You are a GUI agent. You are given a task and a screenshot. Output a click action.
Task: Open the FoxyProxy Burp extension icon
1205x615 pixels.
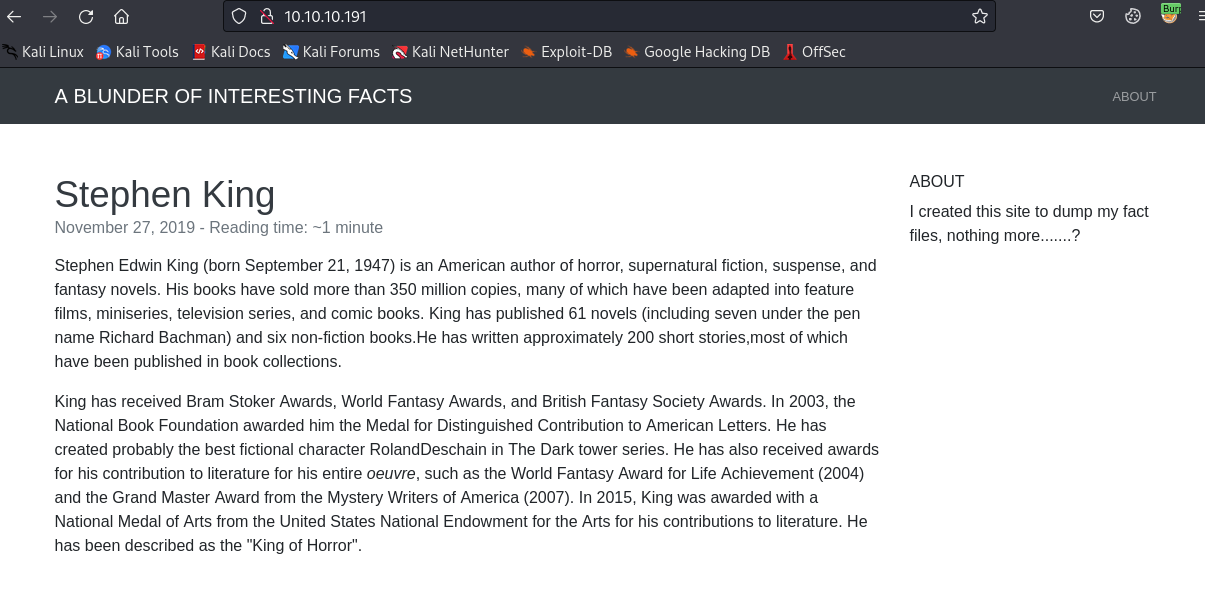(x=1169, y=14)
